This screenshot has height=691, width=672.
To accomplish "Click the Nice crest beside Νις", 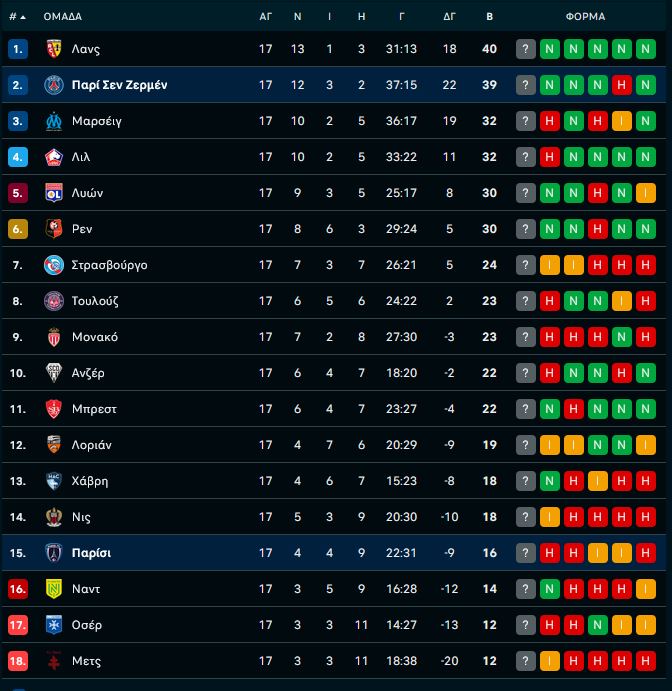I will pos(54,517).
